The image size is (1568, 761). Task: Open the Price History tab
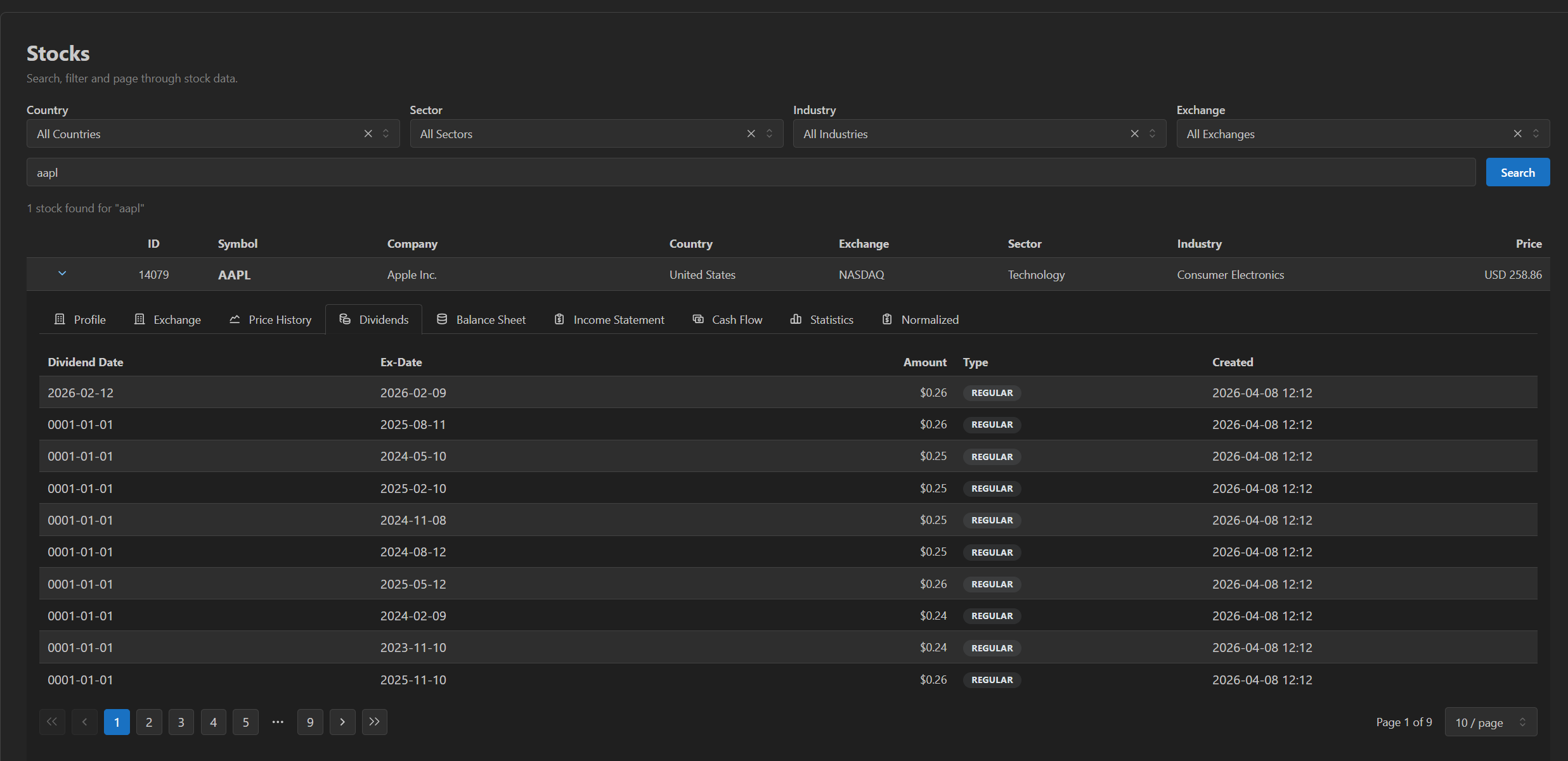(x=271, y=319)
